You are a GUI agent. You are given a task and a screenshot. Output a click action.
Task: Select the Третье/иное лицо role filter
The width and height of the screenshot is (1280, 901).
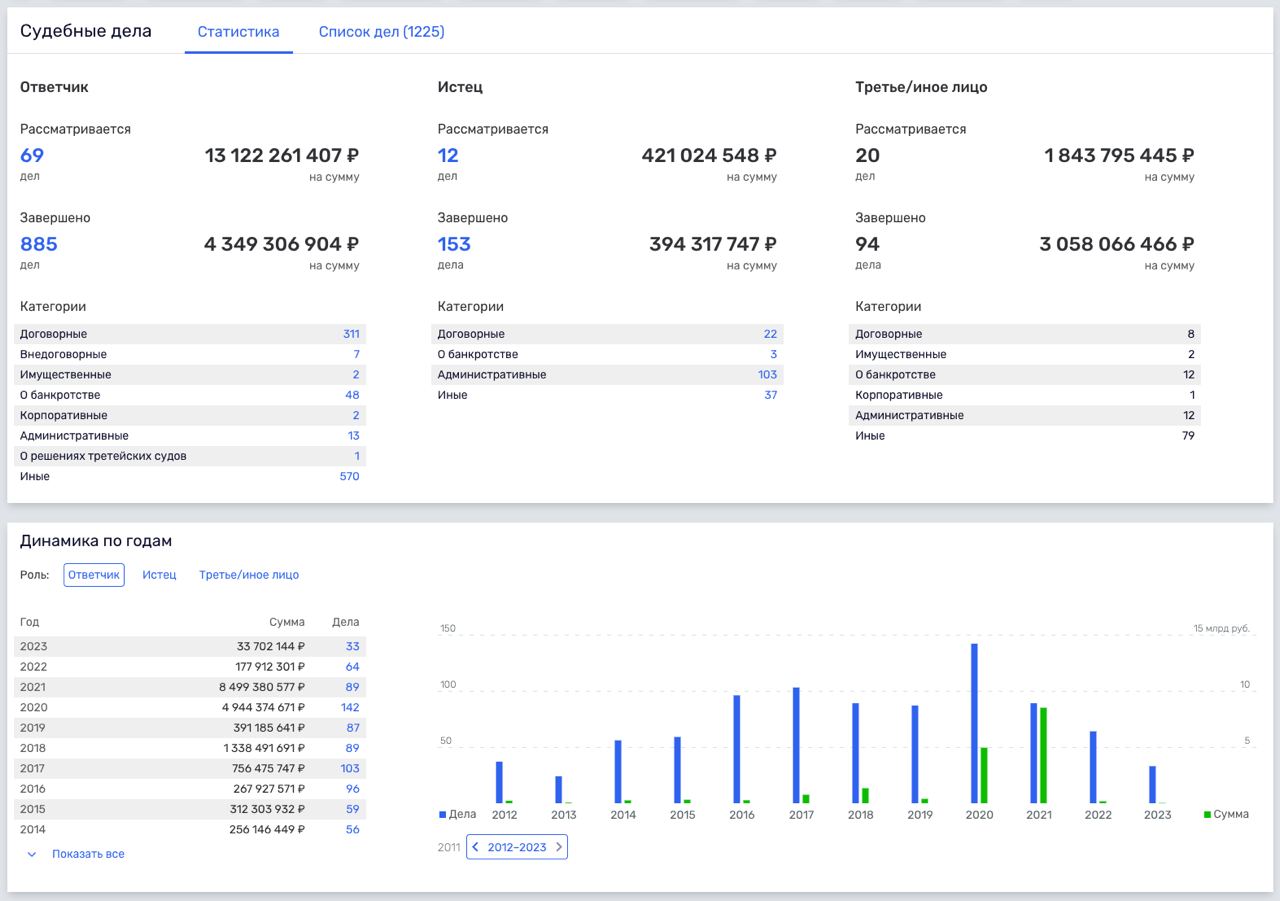pos(248,575)
